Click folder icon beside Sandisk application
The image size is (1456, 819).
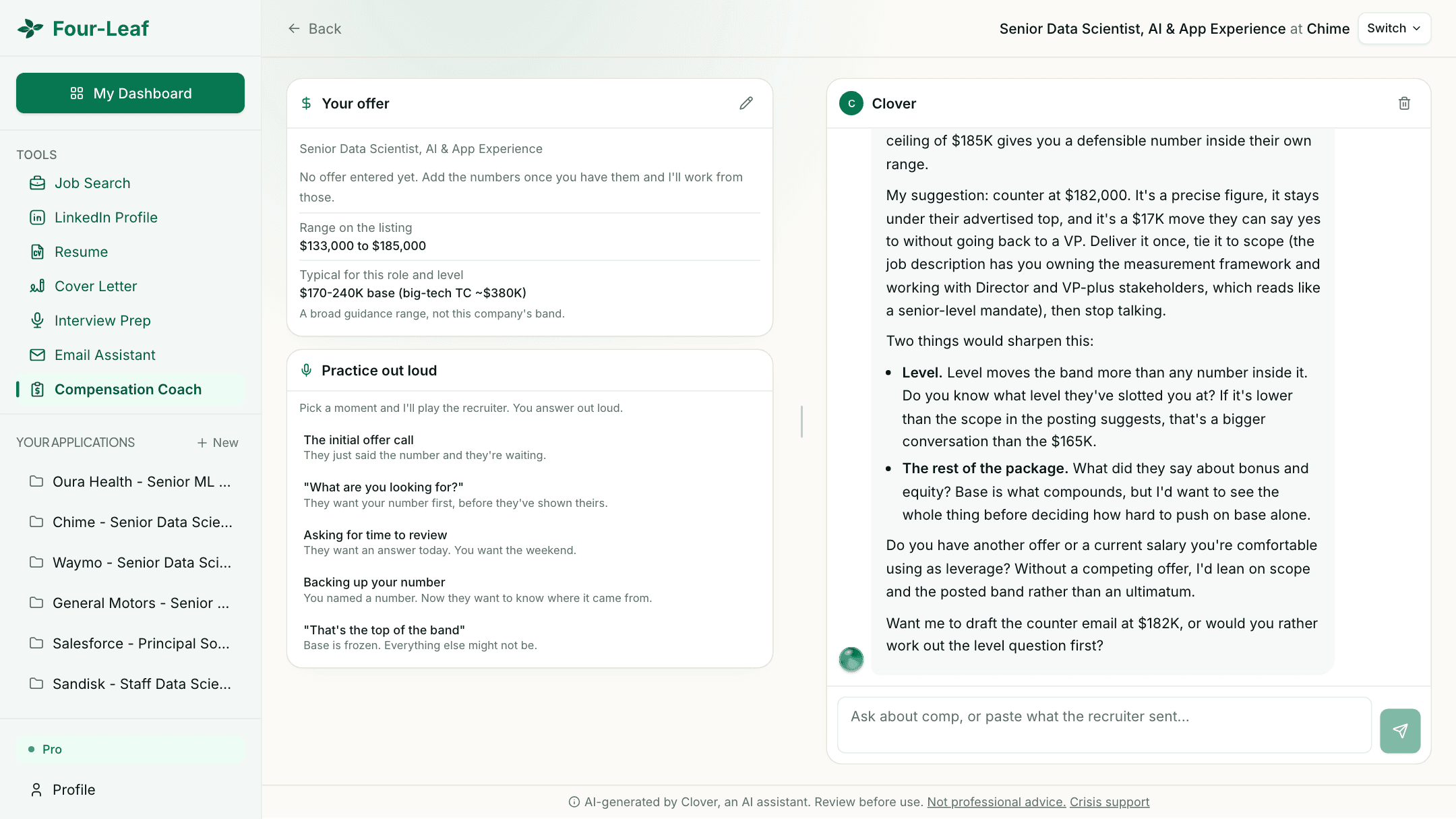coord(36,684)
